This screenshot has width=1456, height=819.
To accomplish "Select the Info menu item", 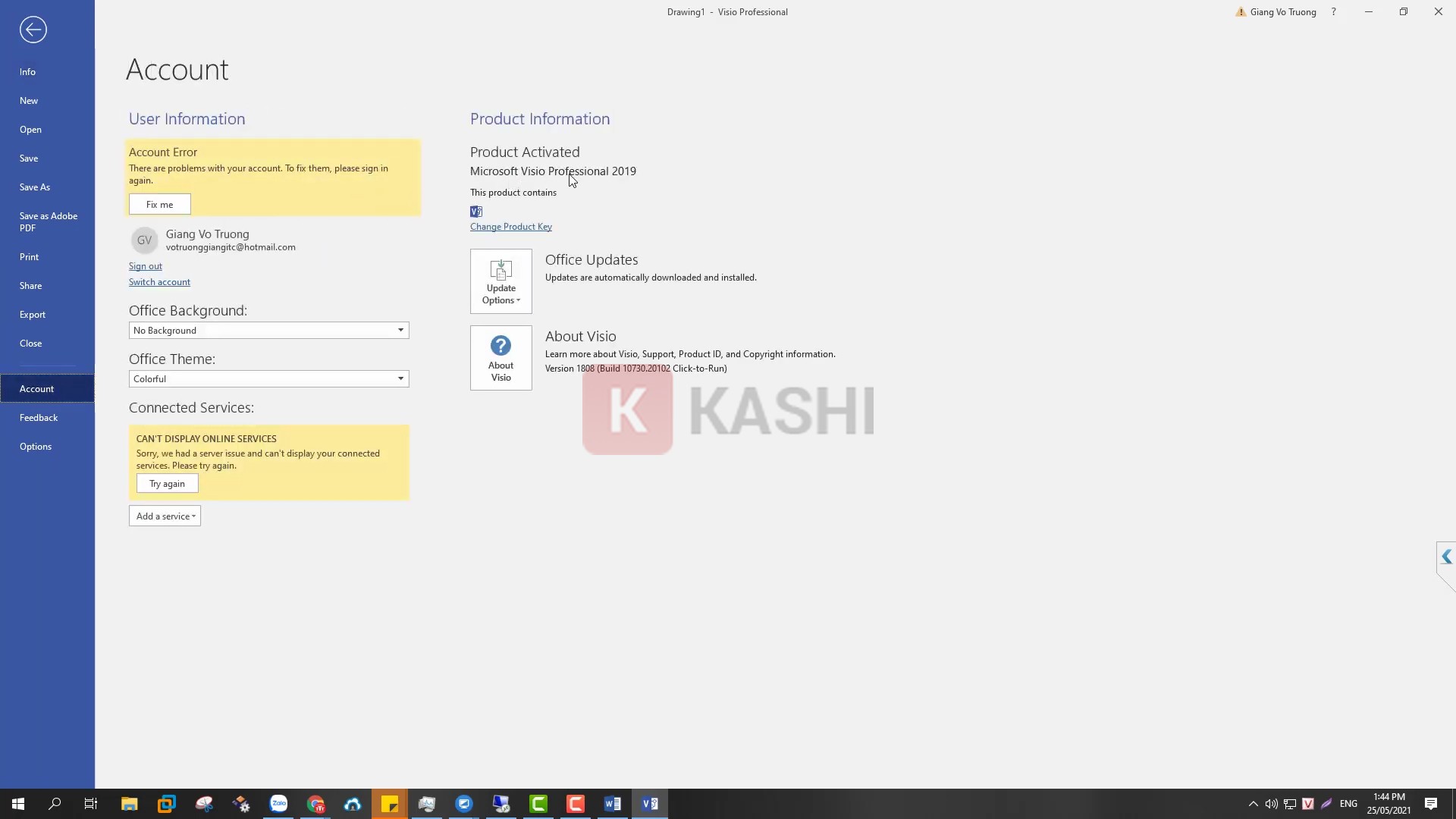I will tap(28, 72).
